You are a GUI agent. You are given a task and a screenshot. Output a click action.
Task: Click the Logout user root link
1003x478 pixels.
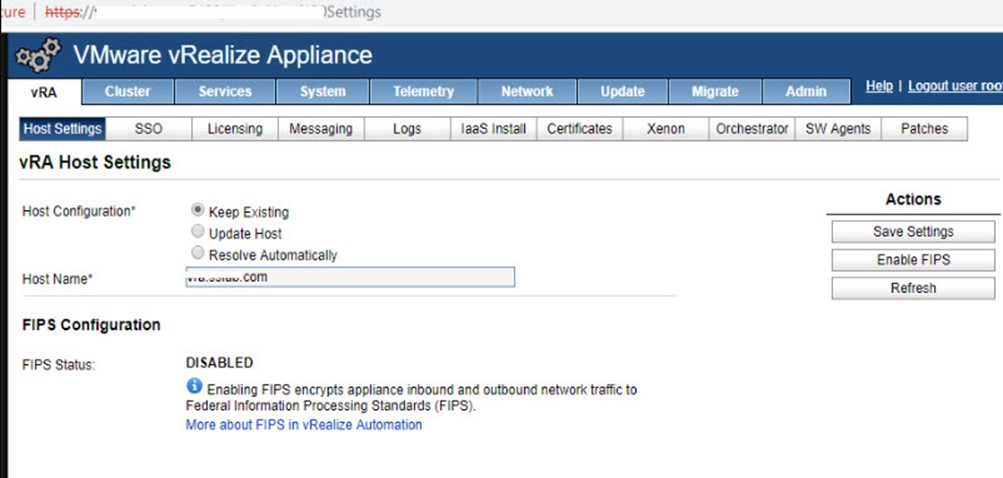tap(956, 86)
